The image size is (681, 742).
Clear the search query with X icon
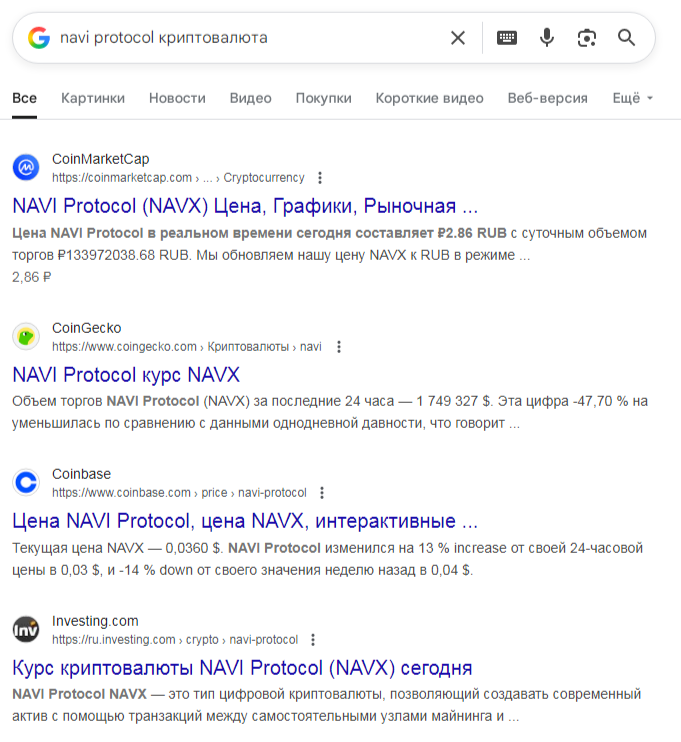458,38
